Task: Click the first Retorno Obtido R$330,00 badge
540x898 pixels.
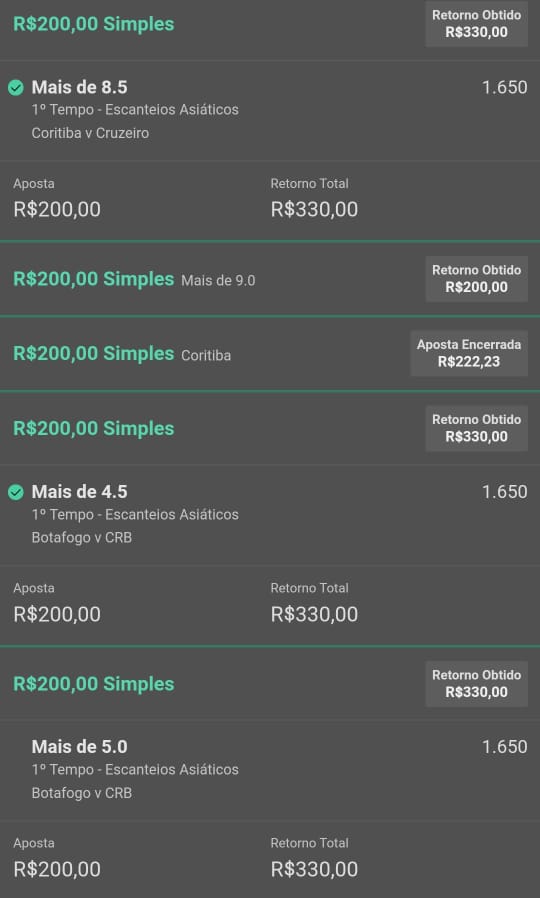Action: point(476,23)
